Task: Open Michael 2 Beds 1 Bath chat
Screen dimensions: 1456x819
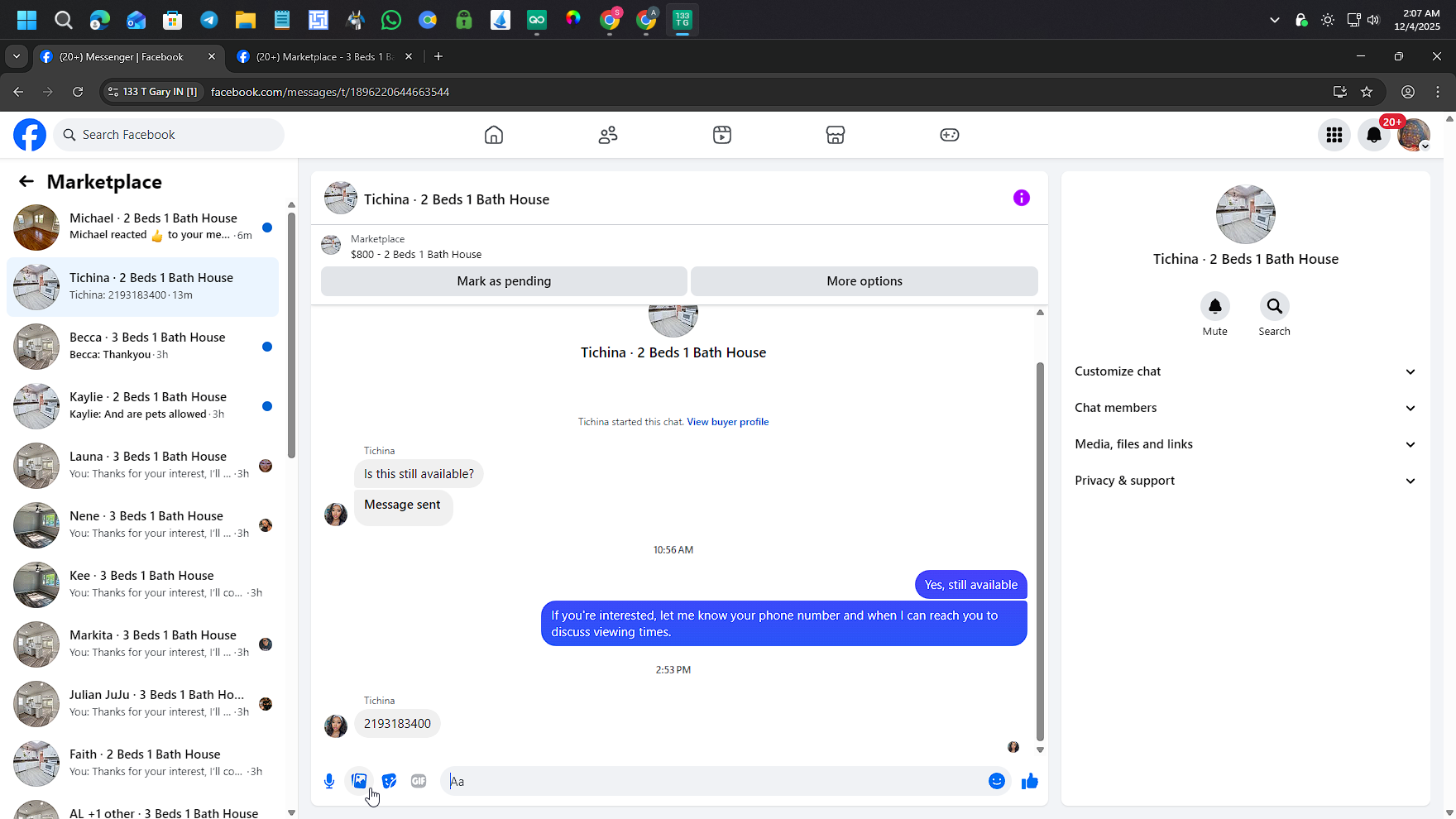Action: coord(143,227)
